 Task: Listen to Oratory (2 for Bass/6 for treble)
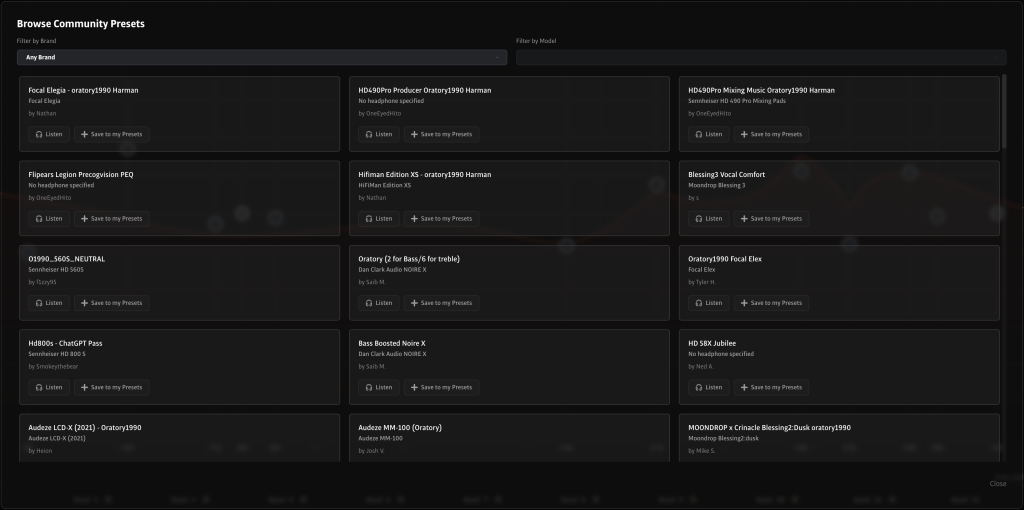[x=379, y=303]
